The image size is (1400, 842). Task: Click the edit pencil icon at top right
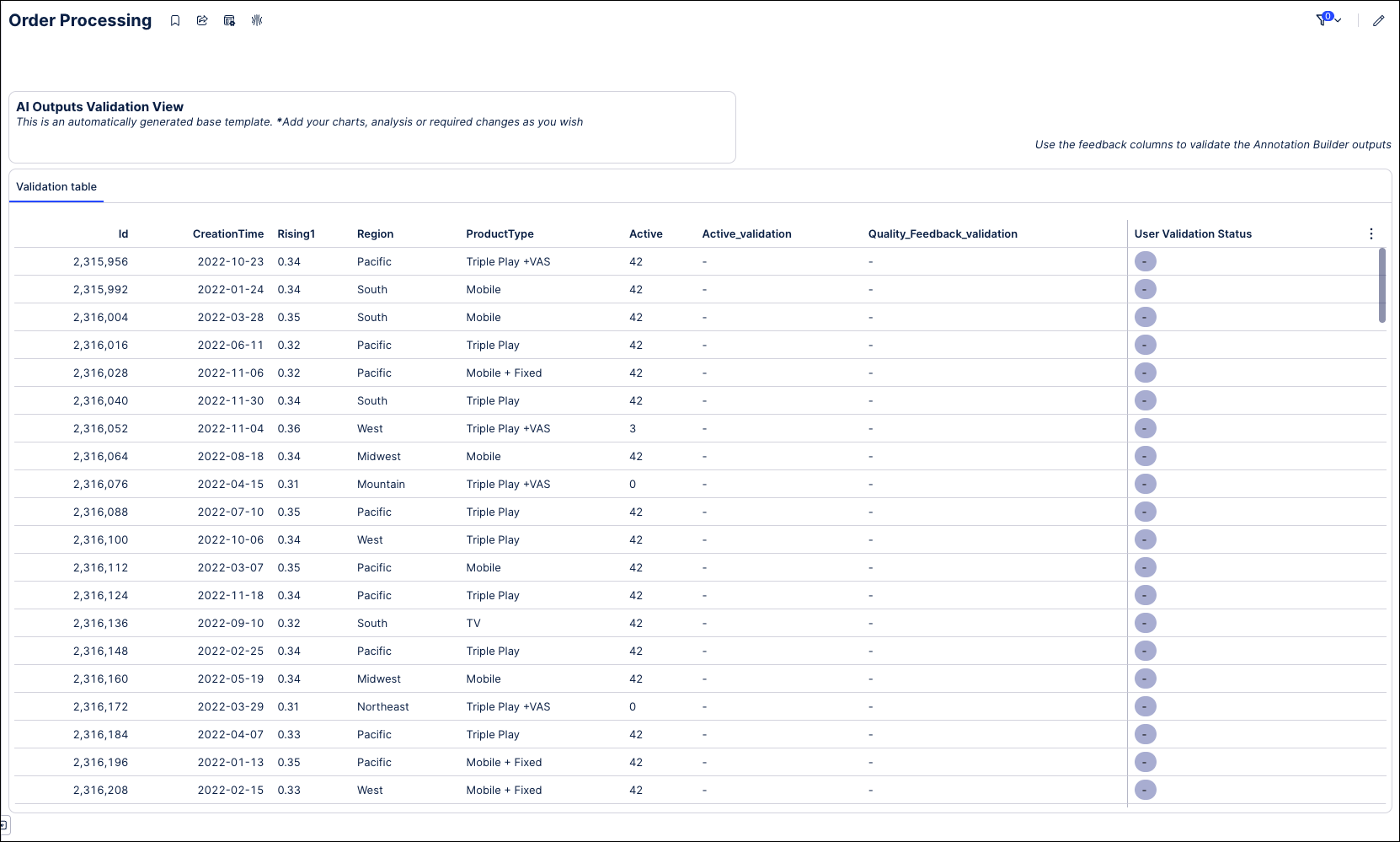pyautogui.click(x=1379, y=20)
